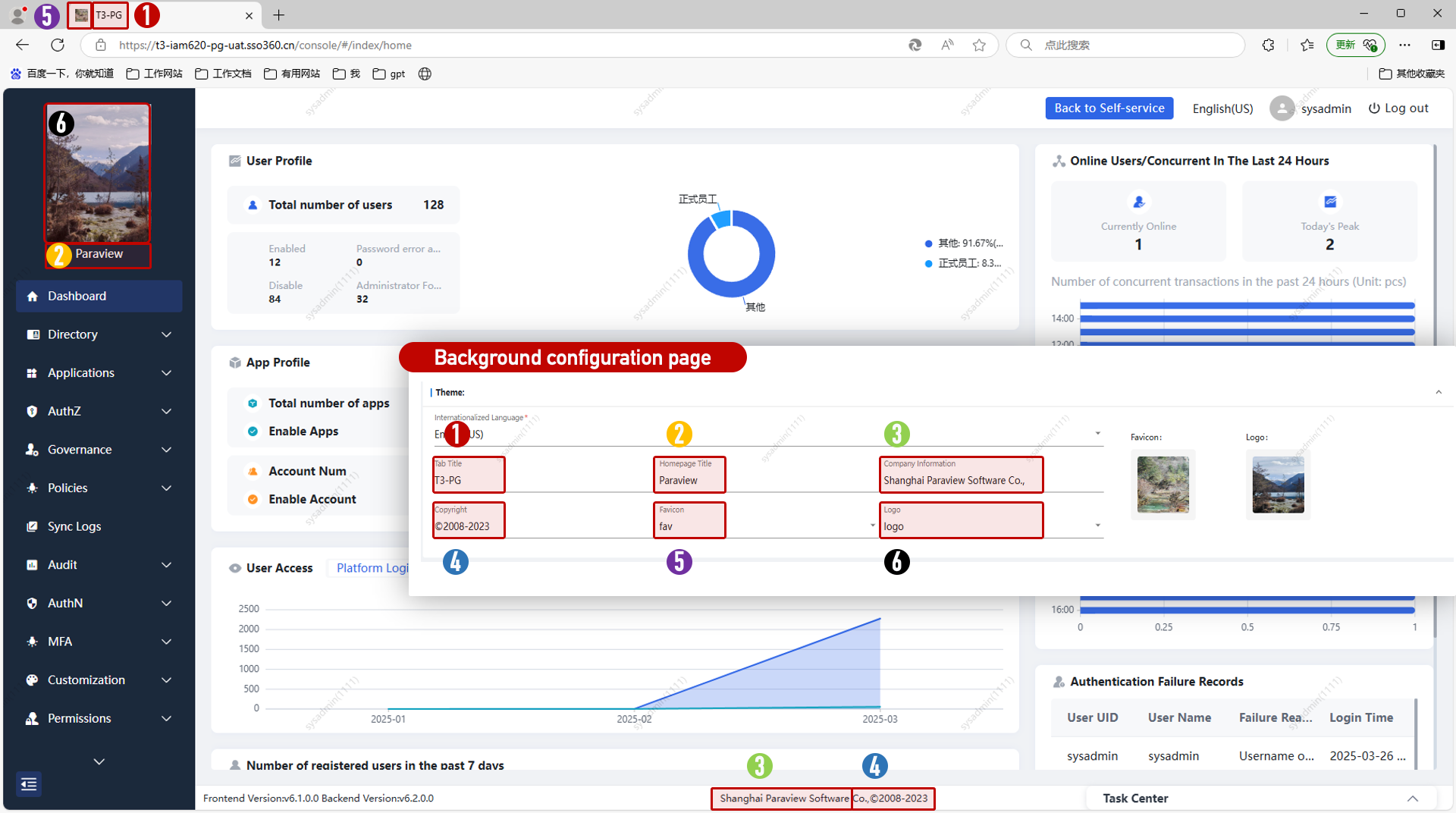The height and width of the screenshot is (816, 1456).
Task: Click the Company Information input field
Action: [960, 480]
